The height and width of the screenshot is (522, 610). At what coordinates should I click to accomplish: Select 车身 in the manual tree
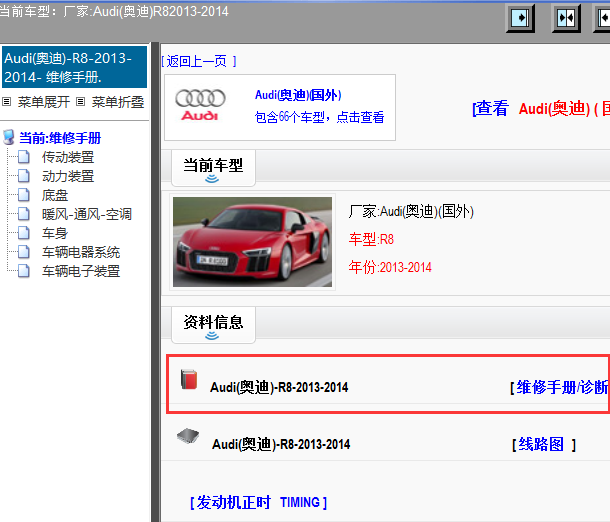click(55, 233)
